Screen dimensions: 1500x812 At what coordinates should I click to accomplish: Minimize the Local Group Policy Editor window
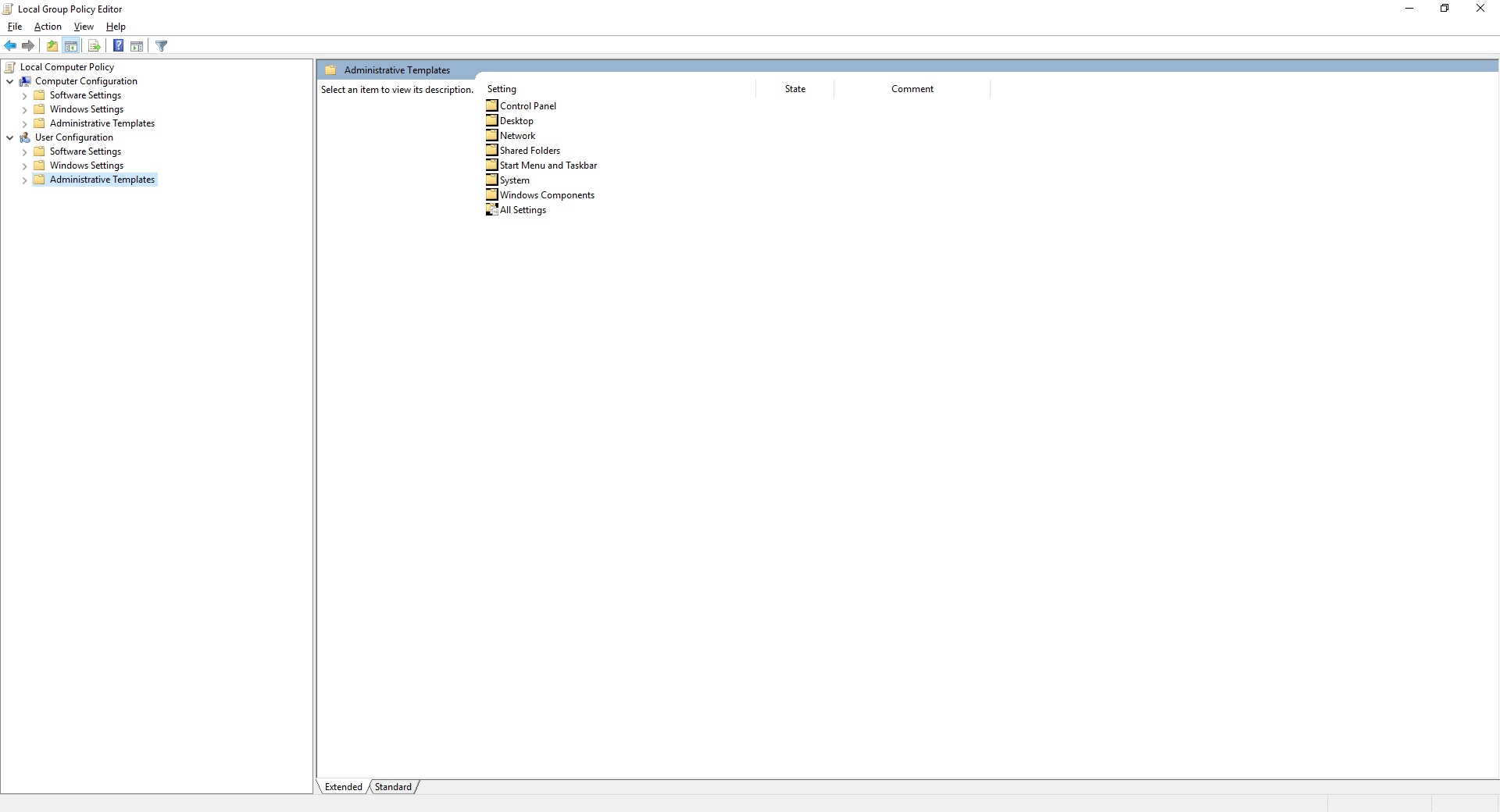click(1409, 9)
